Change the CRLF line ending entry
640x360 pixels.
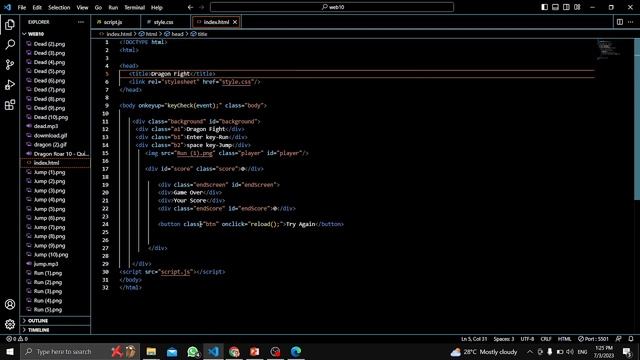coord(546,339)
